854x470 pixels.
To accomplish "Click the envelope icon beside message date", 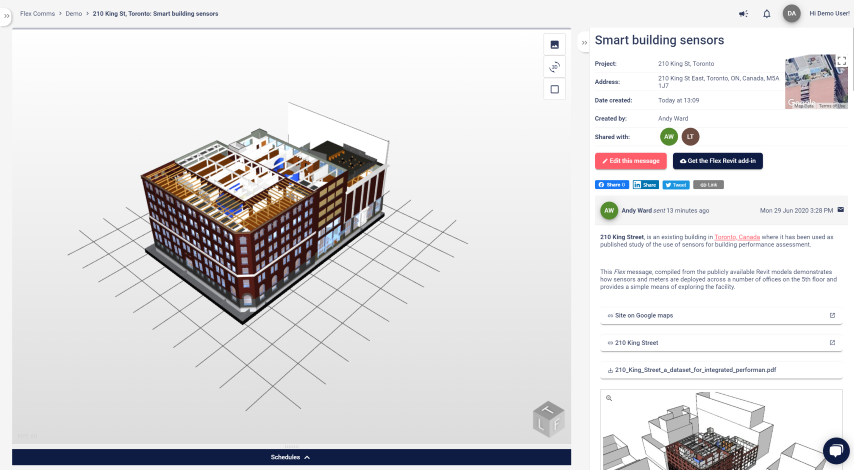I will point(841,210).
